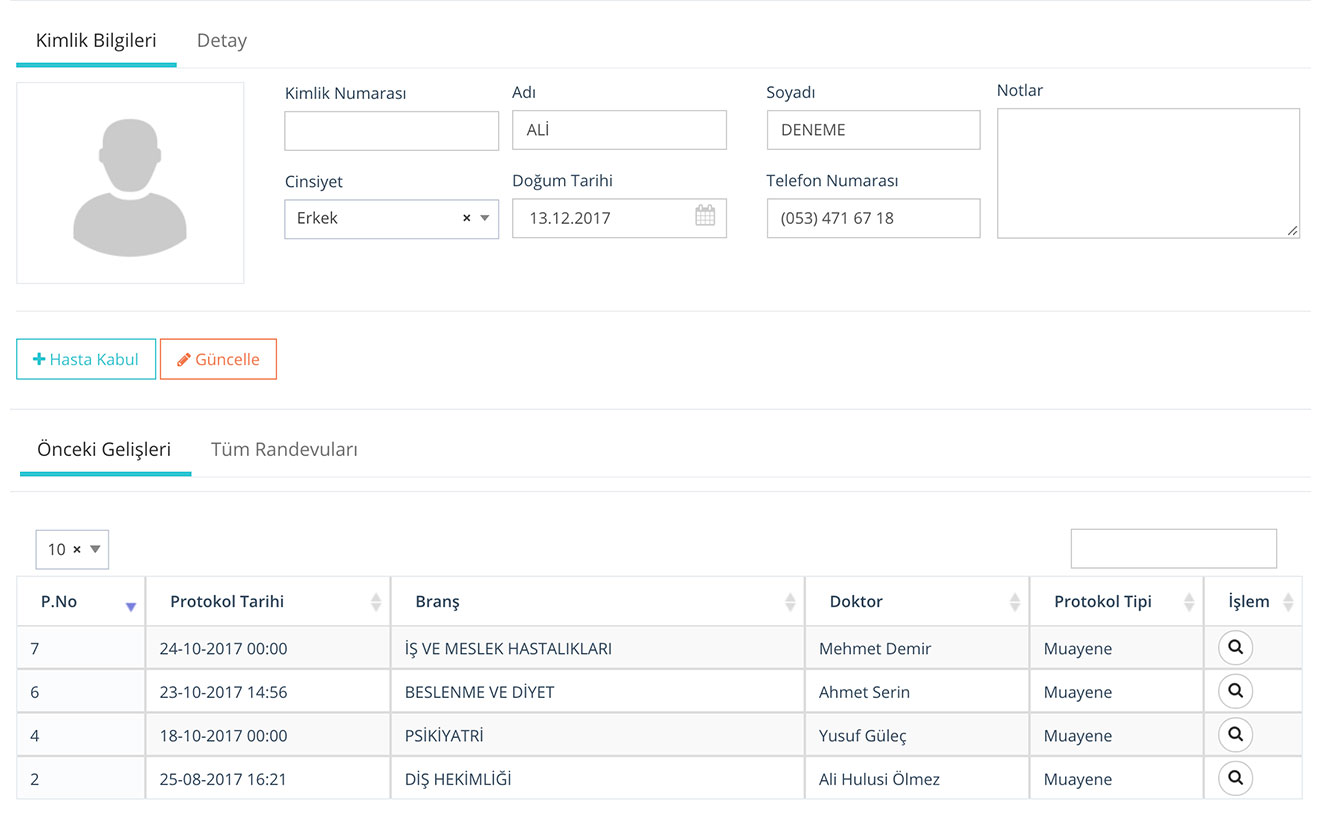Click doctor name Yusuf Güleç
This screenshot has height=825, width=1330.
(x=863, y=736)
